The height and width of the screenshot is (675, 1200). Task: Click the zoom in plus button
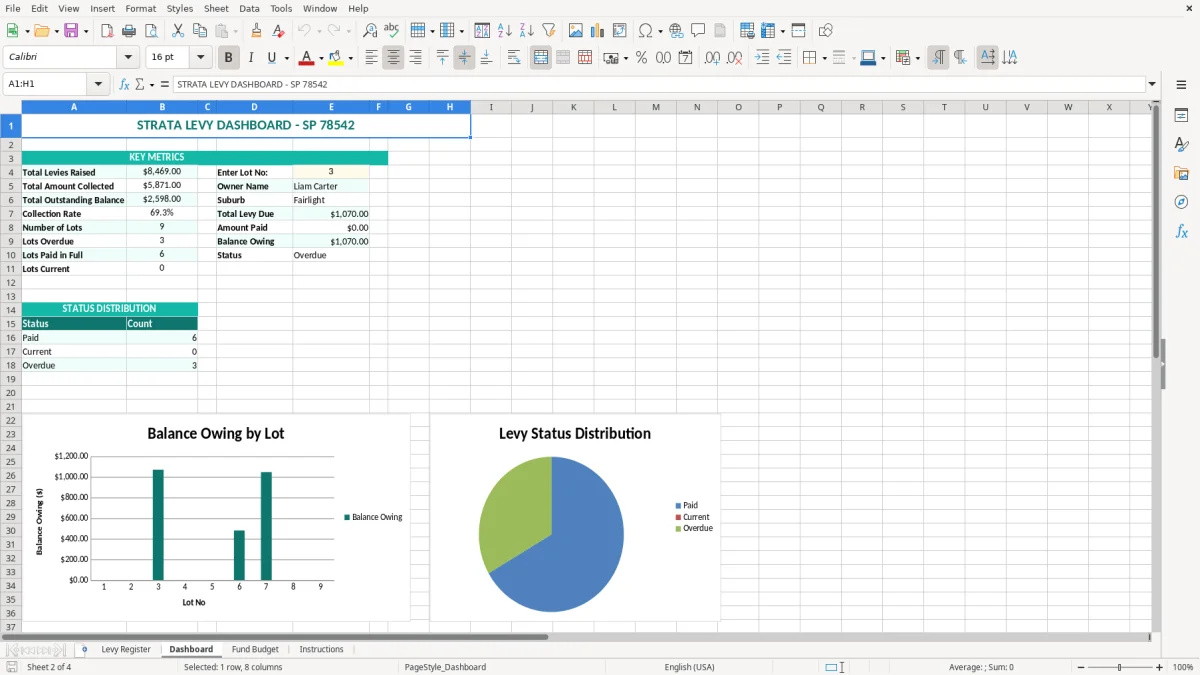(1160, 667)
